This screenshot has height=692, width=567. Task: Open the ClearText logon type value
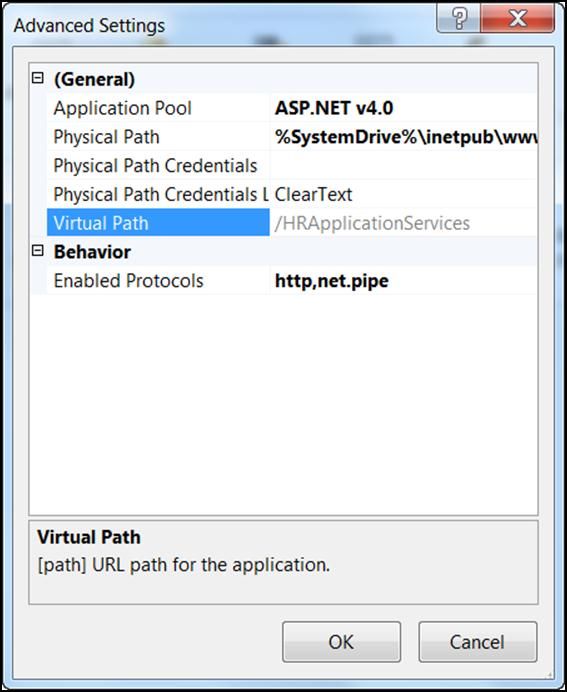403,194
